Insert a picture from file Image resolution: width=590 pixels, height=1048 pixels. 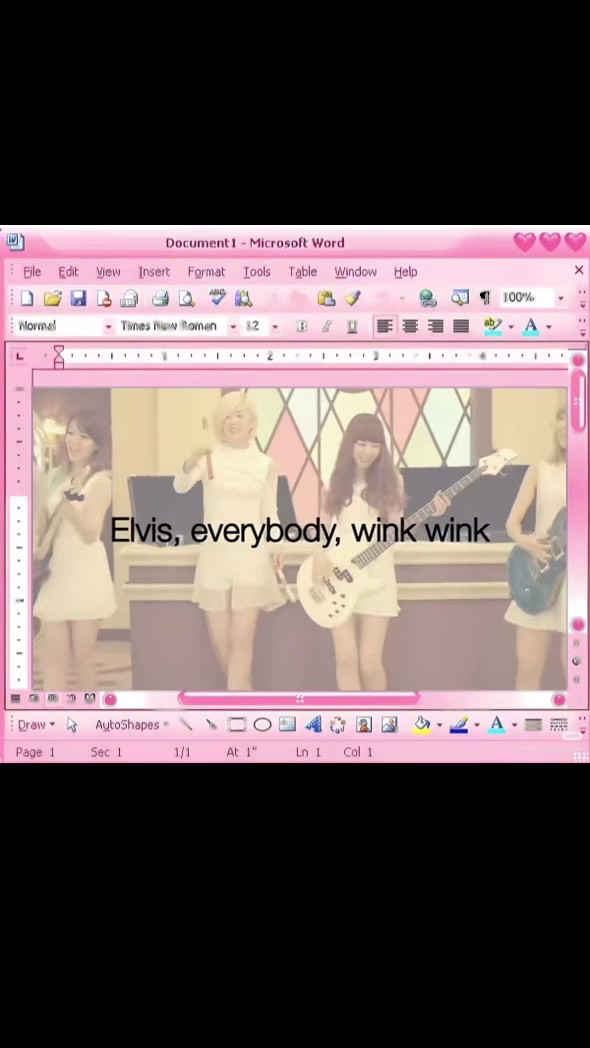point(389,725)
